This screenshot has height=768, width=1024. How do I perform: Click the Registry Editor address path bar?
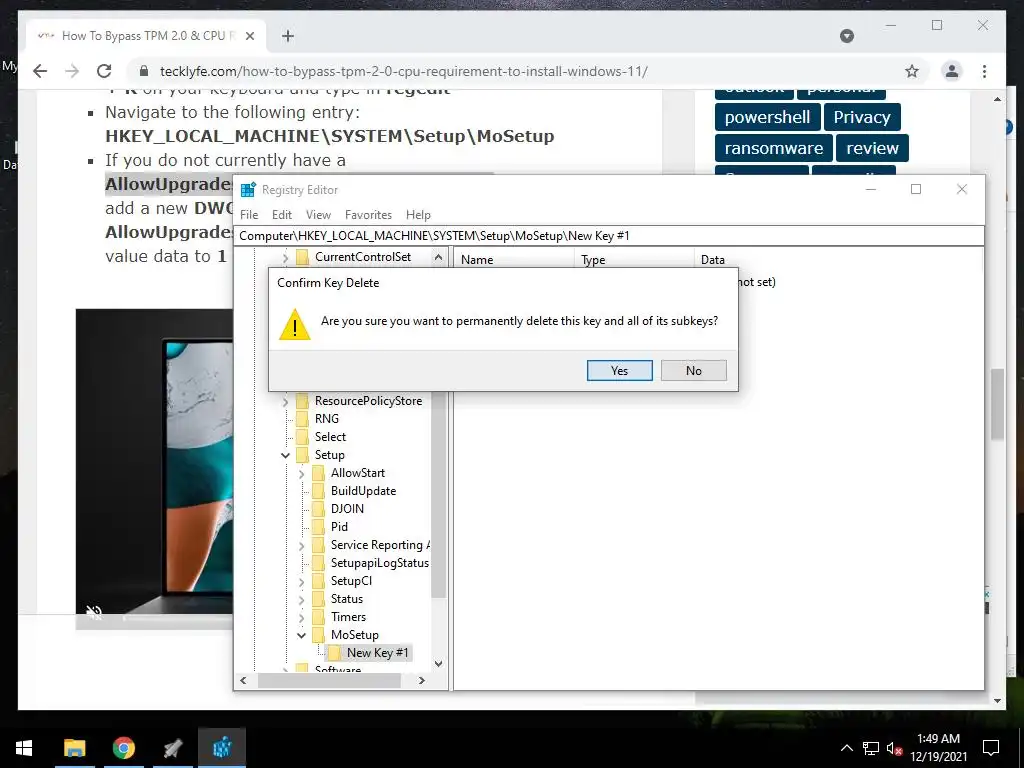pos(609,236)
